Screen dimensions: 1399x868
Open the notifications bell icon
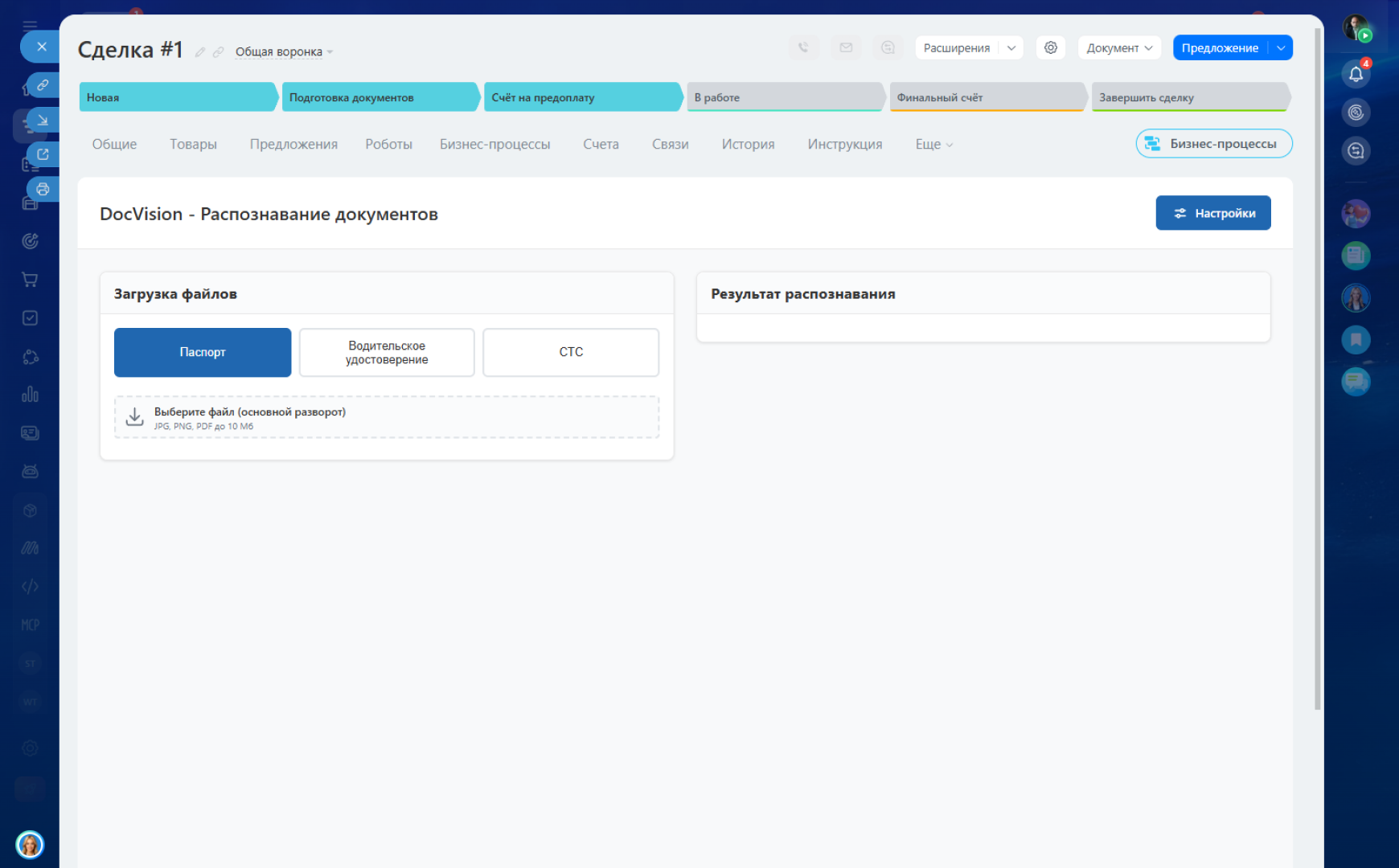pos(1356,74)
